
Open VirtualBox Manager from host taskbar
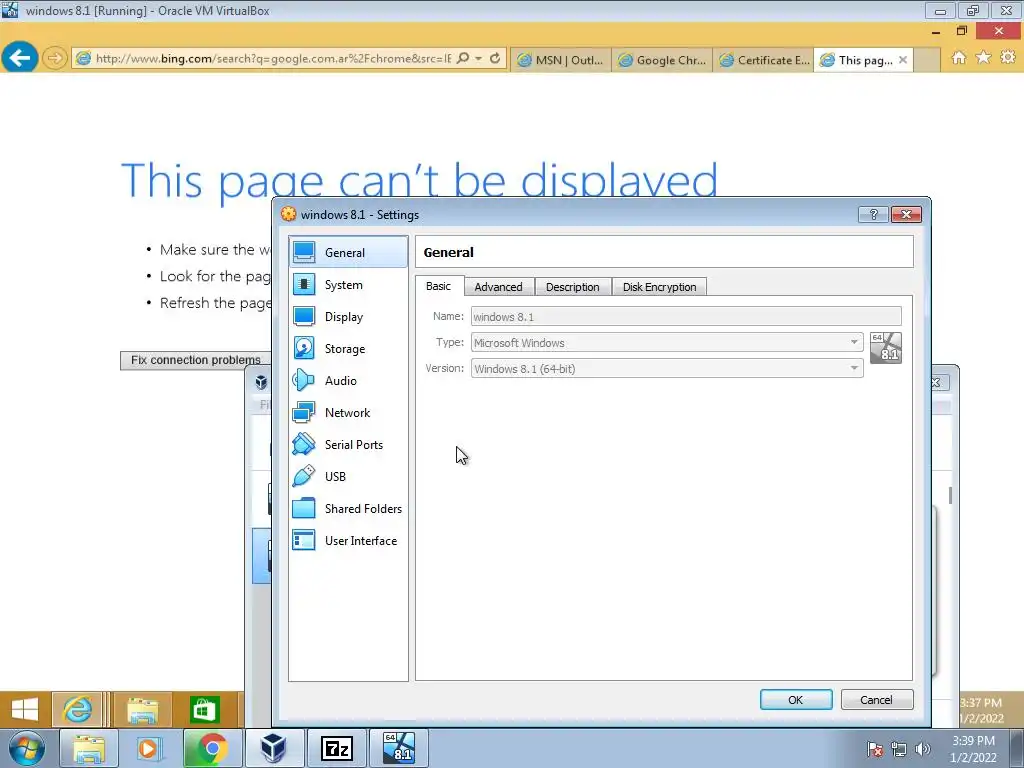point(274,748)
